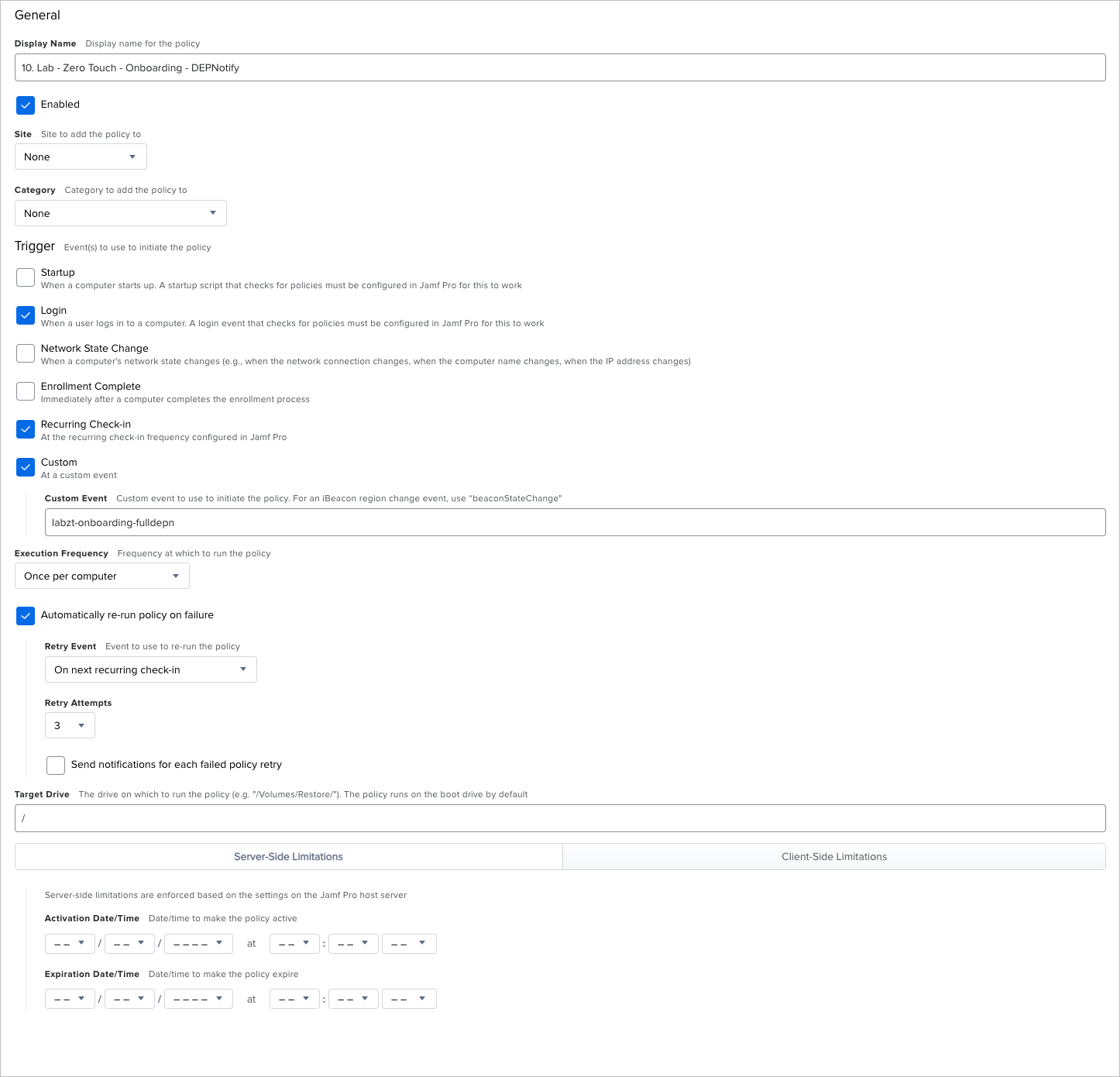This screenshot has height=1077, width=1120.
Task: Switch to the Server-Side Limitations tab
Action: point(289,856)
